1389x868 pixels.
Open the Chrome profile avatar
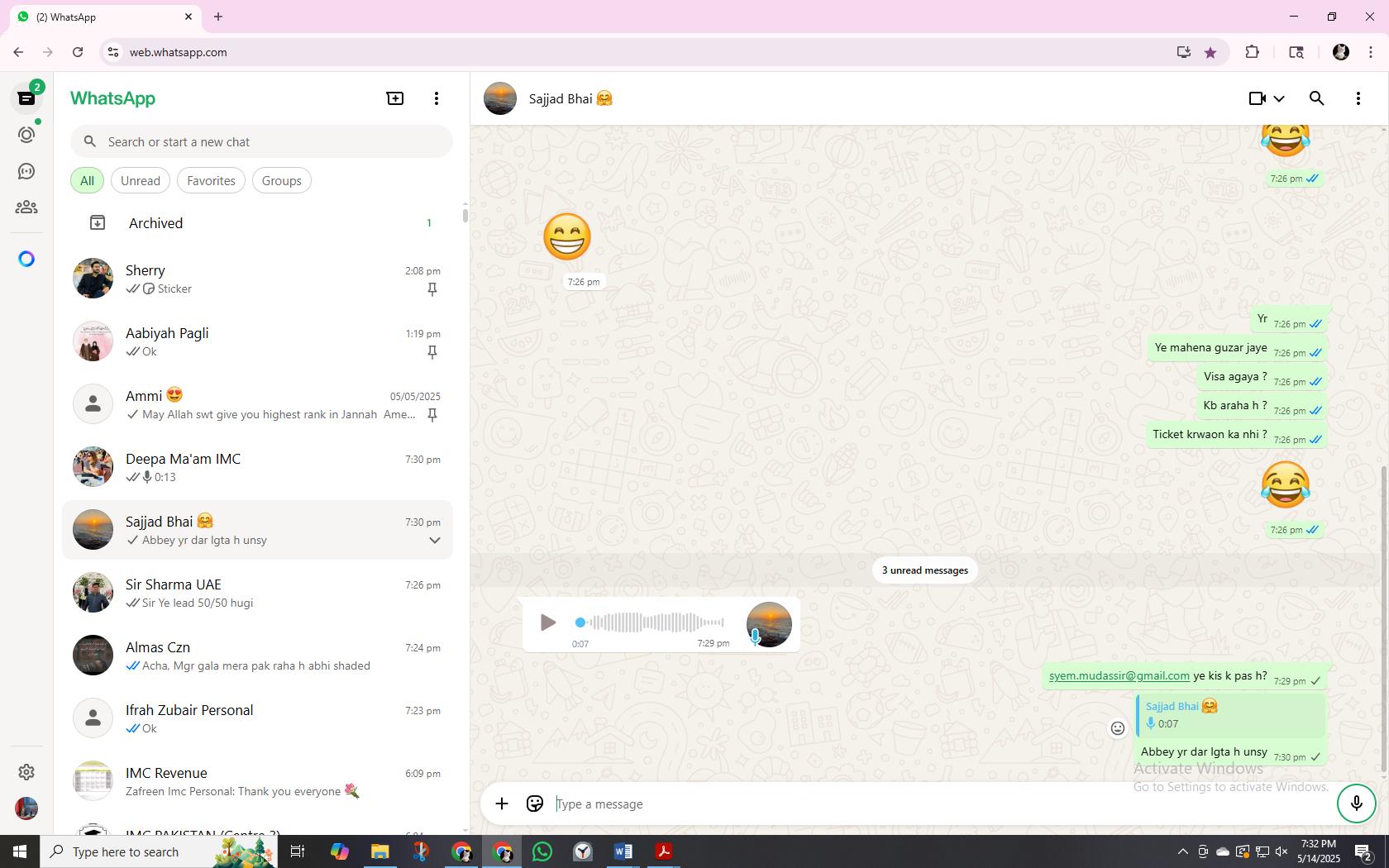pyautogui.click(x=1341, y=52)
